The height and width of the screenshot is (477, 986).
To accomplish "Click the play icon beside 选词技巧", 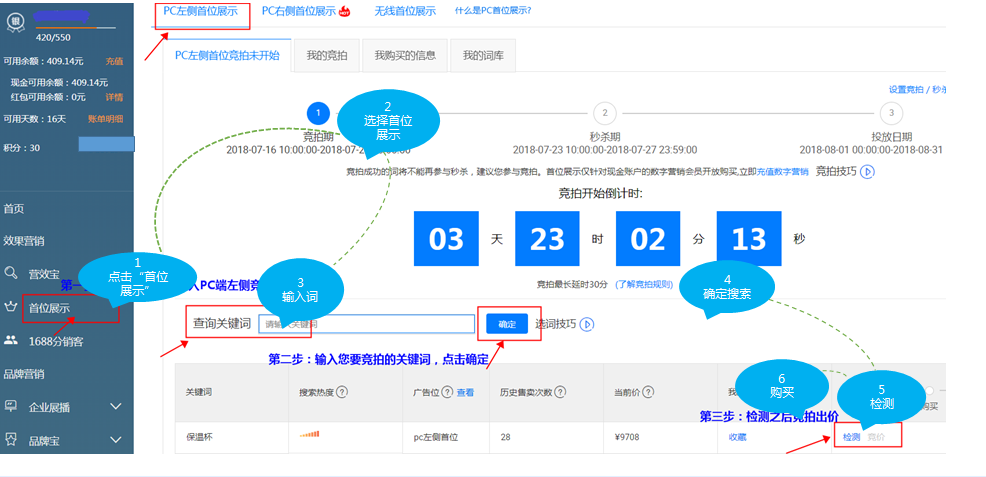I will pos(587,324).
